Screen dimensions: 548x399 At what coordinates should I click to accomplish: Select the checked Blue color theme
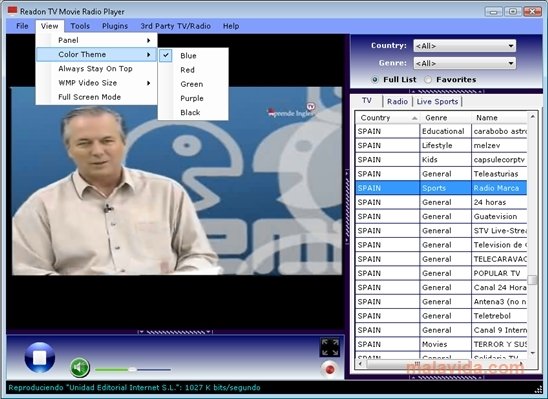[193, 56]
